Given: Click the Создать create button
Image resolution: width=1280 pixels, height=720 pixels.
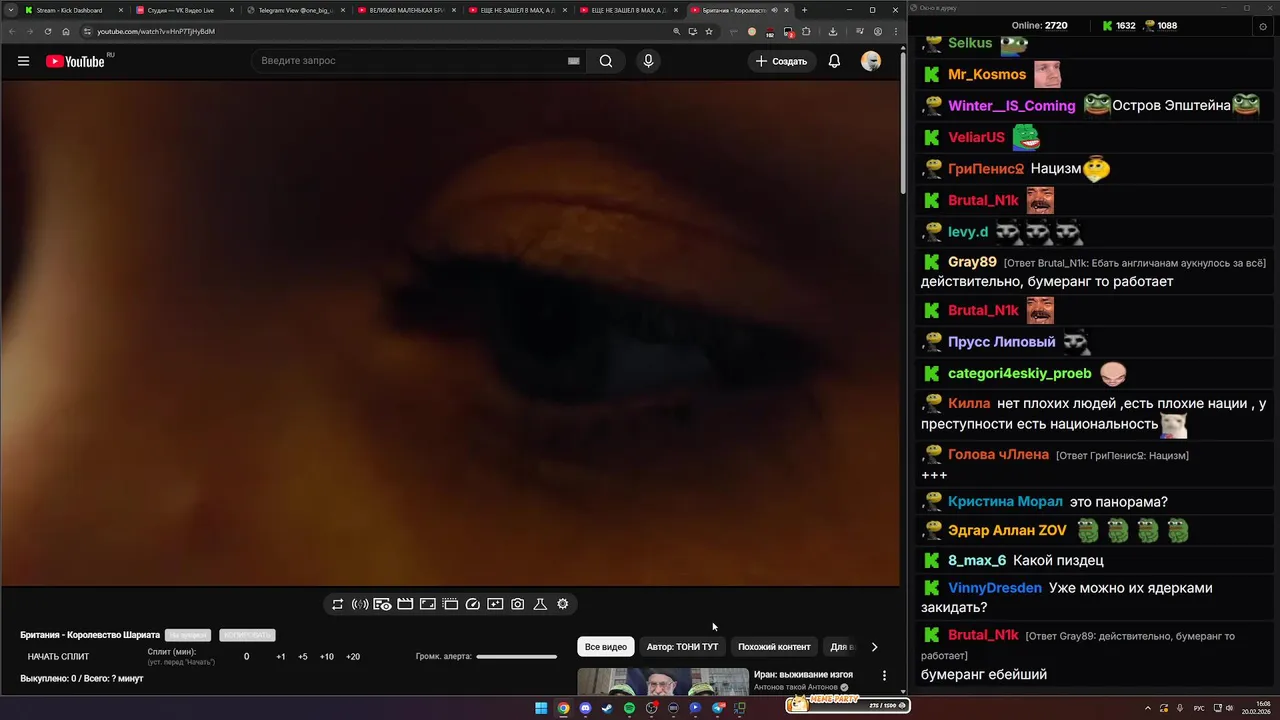Looking at the screenshot, I should (781, 61).
